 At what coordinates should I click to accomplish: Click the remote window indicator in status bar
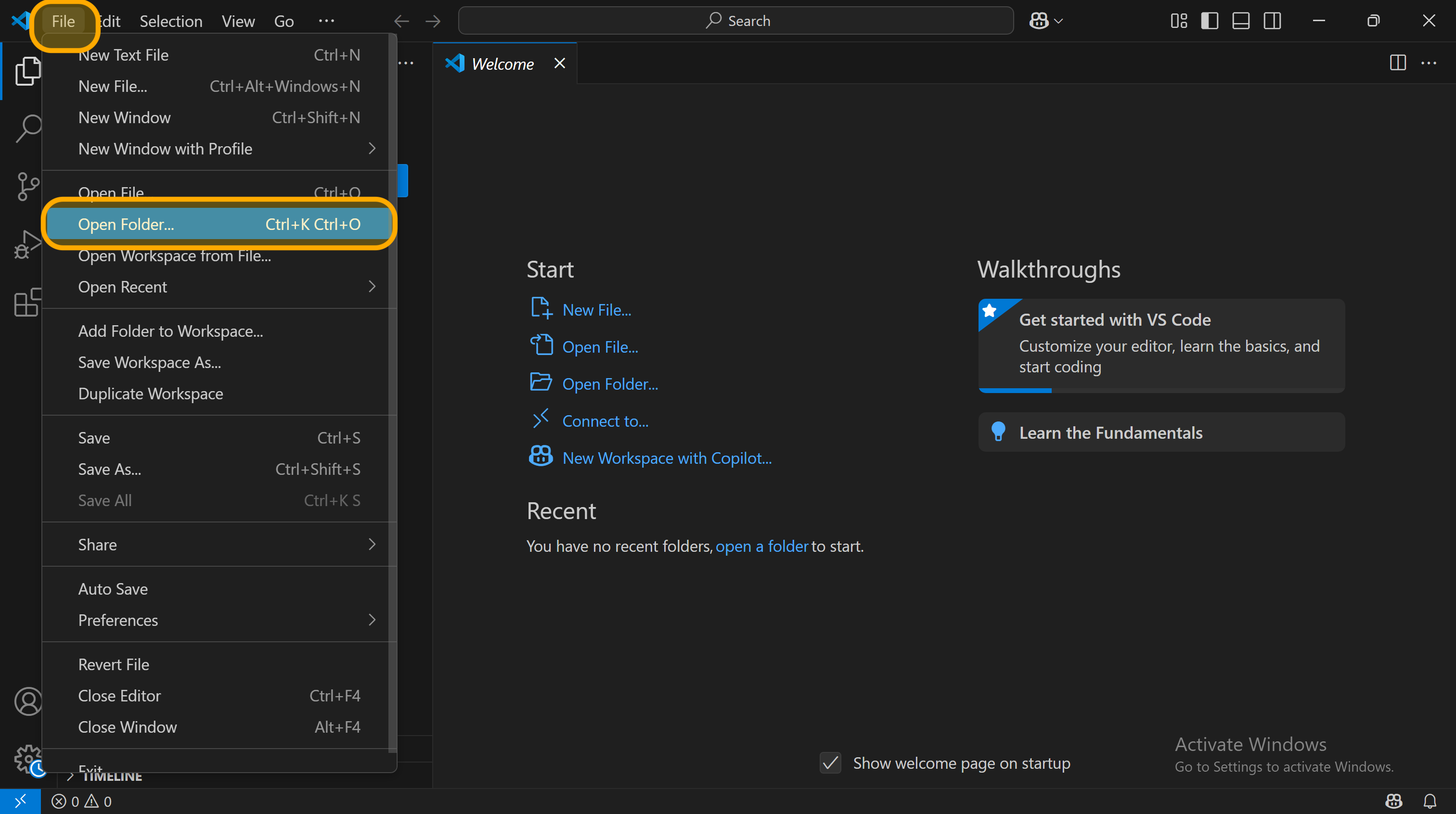(x=20, y=801)
